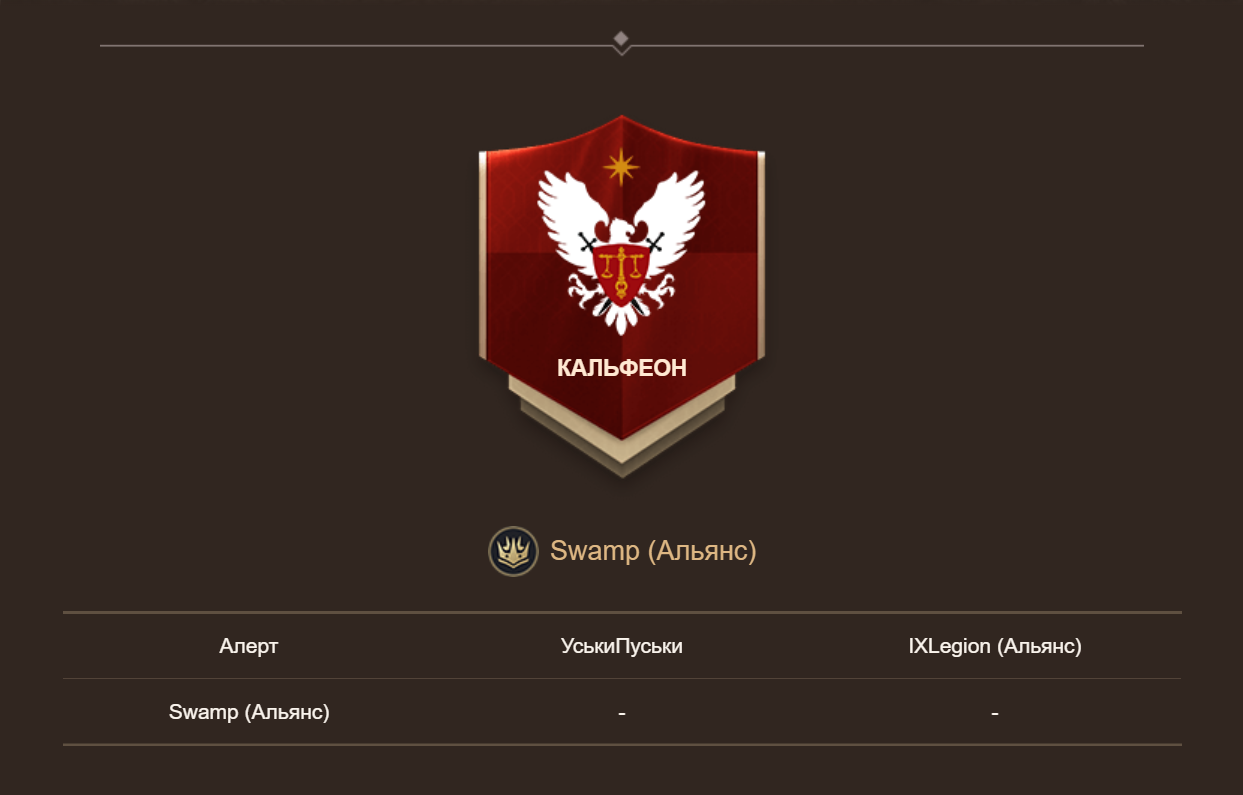Click the diamond marker on the top divider
Viewport: 1243px width, 795px height.
(621, 39)
